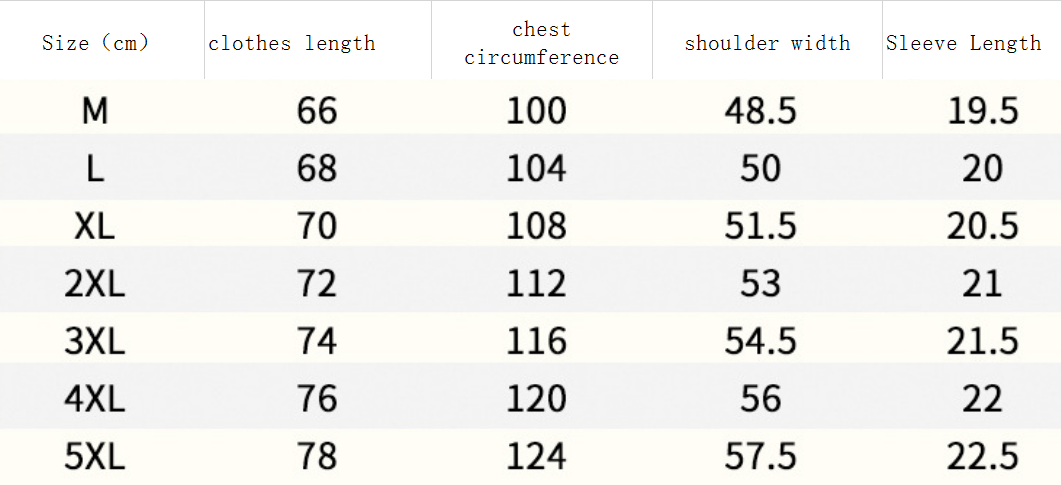Click chest circumference value 116
1061x485 pixels.
tap(536, 342)
